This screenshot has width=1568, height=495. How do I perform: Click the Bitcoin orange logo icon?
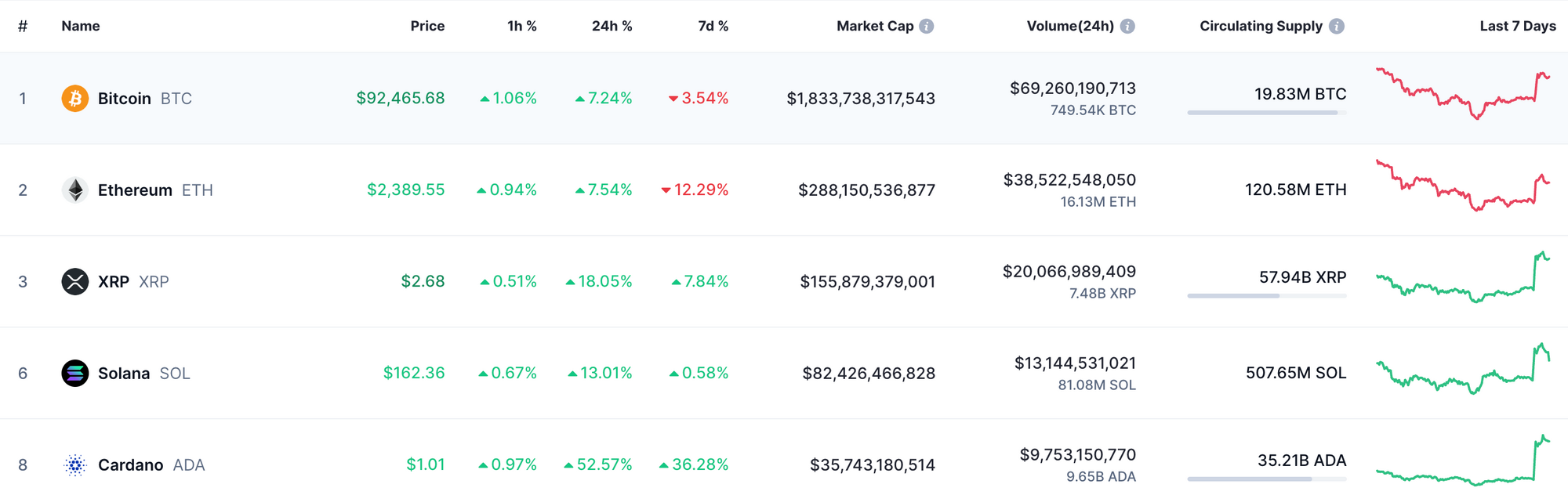75,99
